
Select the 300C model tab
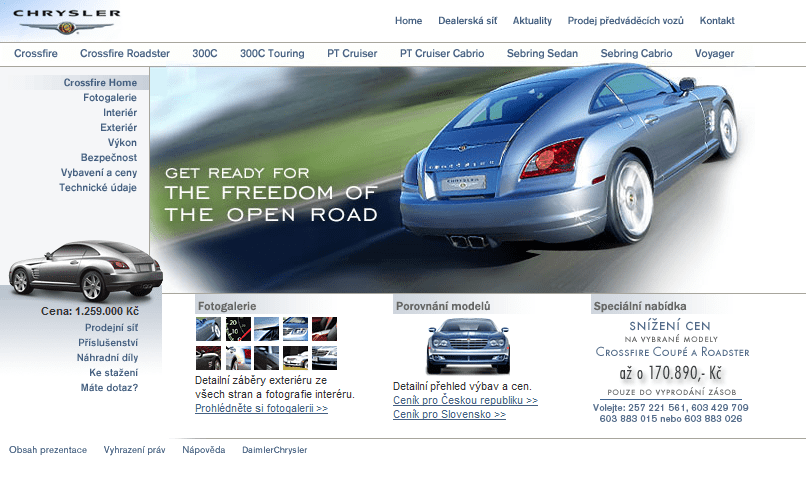coord(205,53)
